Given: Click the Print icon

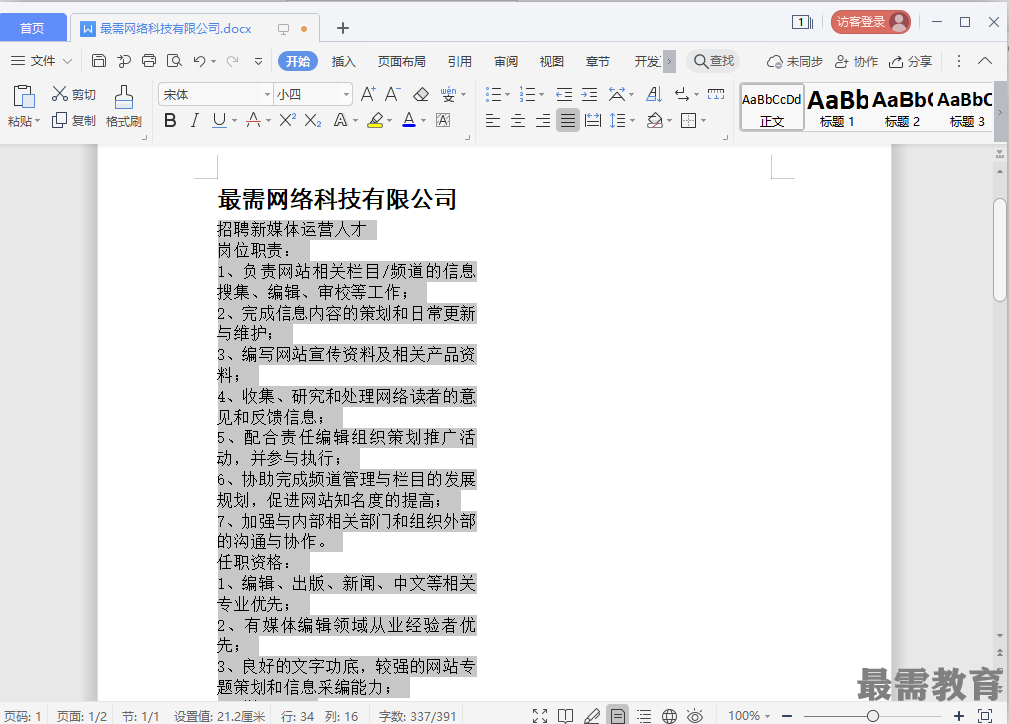Looking at the screenshot, I should [x=149, y=61].
